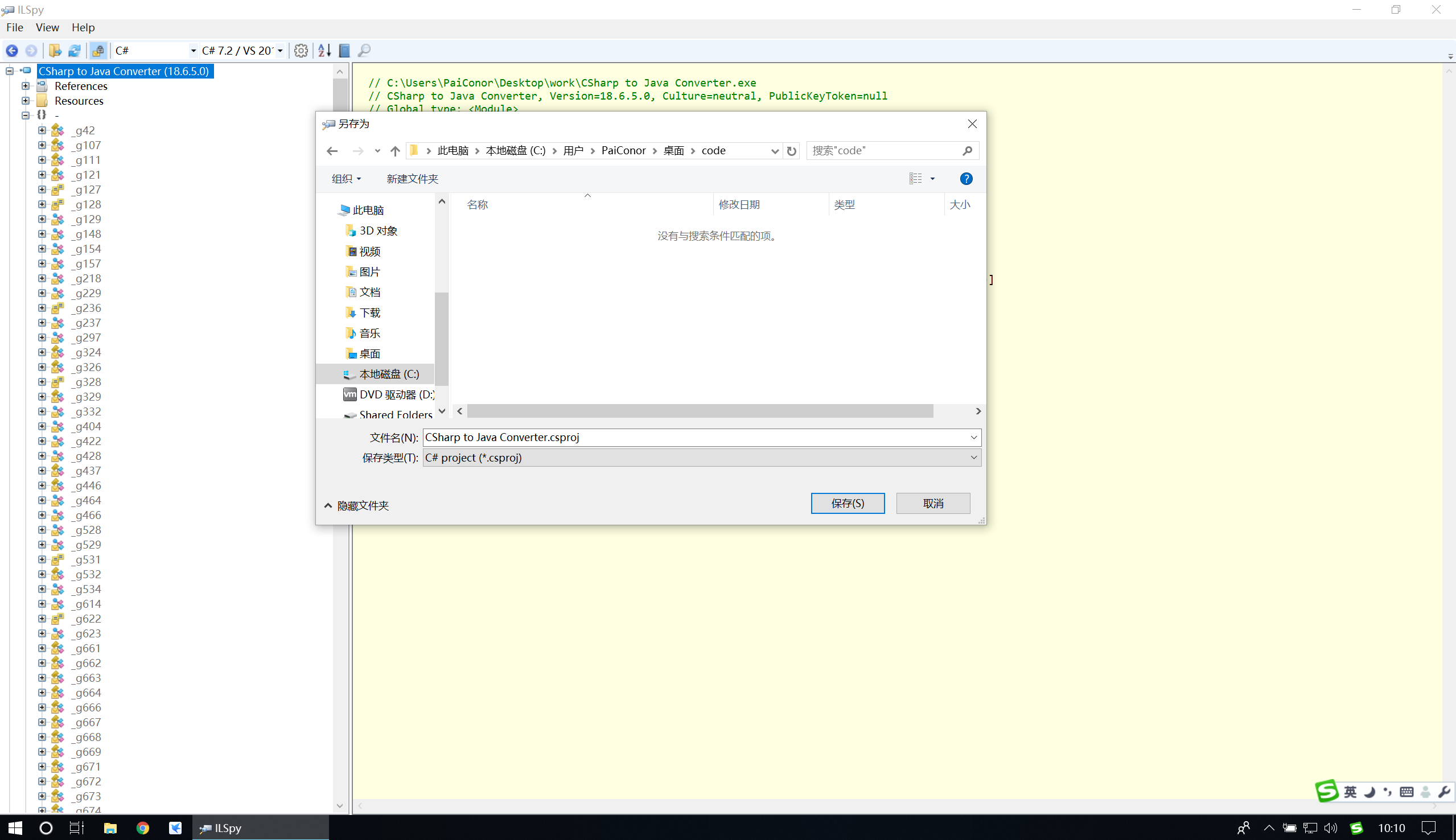Open the Windows Start menu
Image resolution: width=1456 pixels, height=840 pixels.
15,828
